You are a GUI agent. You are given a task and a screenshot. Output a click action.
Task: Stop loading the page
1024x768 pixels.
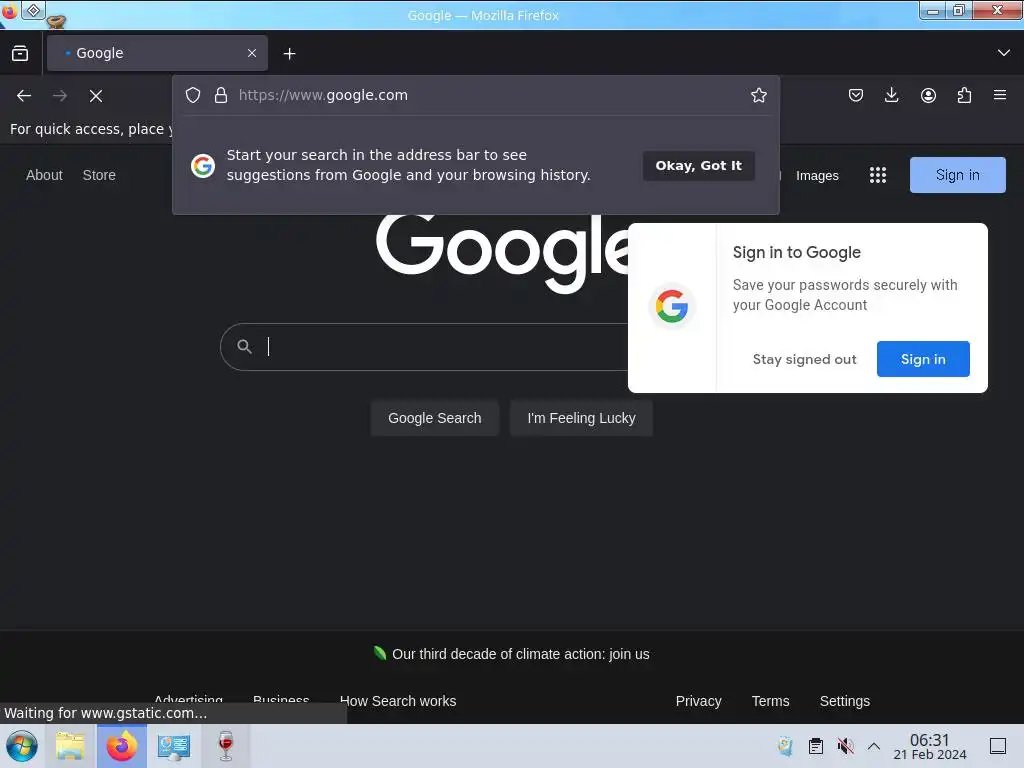(x=96, y=96)
